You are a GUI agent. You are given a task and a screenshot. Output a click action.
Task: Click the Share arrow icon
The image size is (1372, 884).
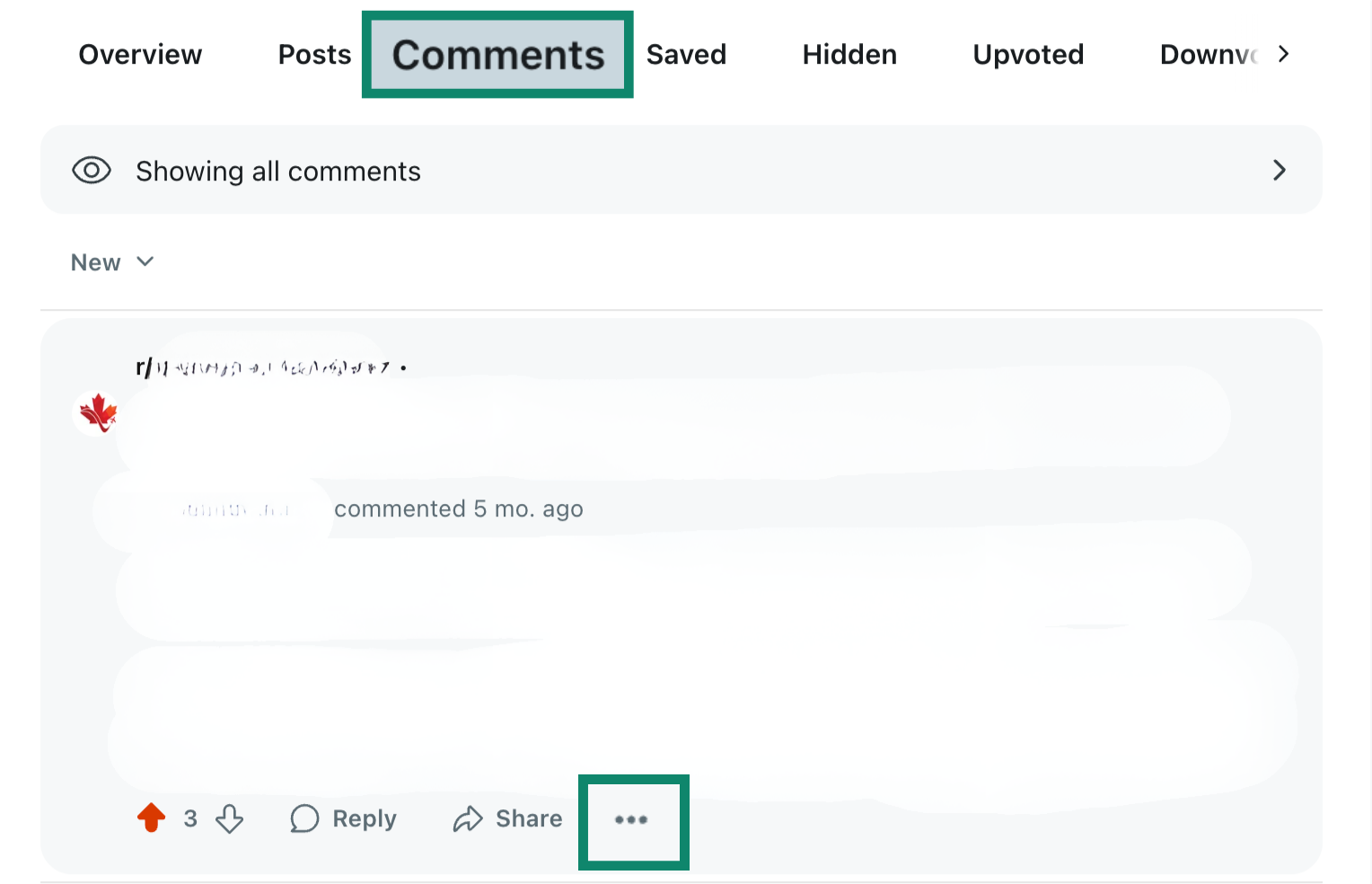point(467,818)
